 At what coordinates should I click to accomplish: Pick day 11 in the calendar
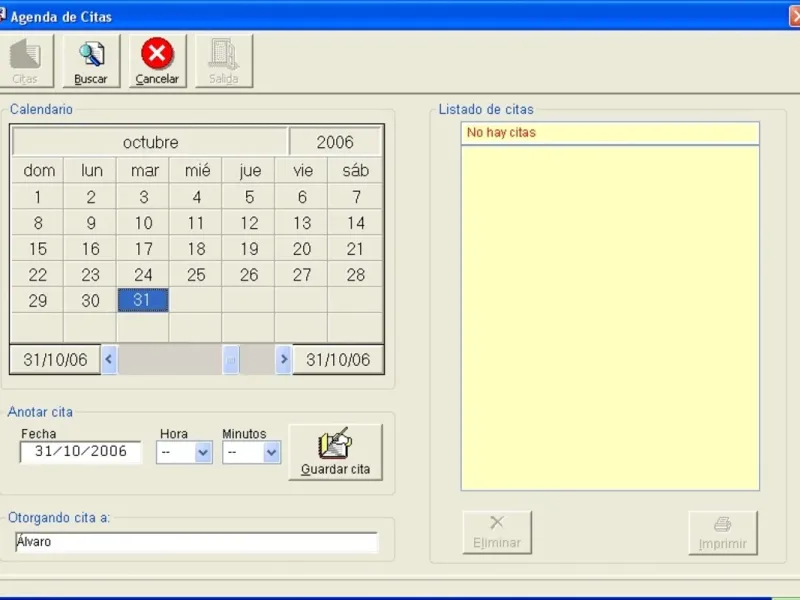click(x=196, y=222)
